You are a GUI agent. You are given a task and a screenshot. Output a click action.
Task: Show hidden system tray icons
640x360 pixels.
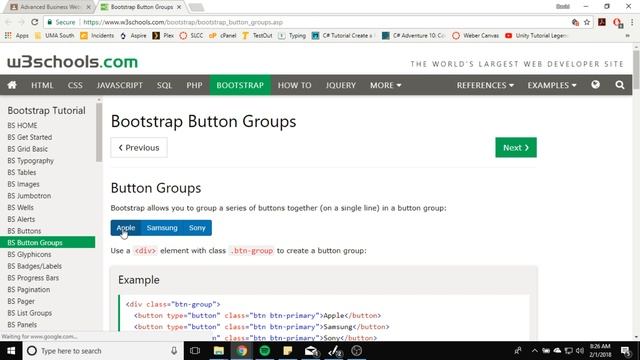pyautogui.click(x=534, y=351)
